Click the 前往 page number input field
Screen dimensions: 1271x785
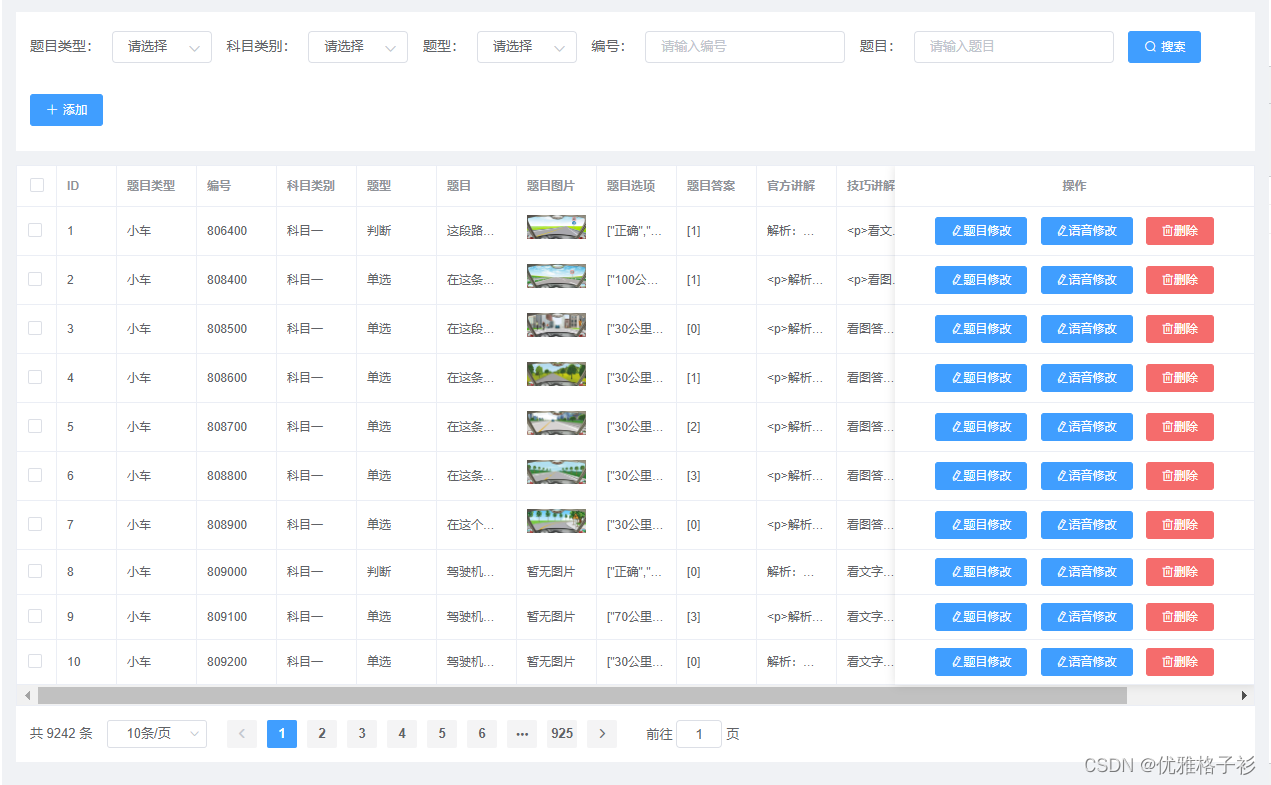pyautogui.click(x=698, y=733)
